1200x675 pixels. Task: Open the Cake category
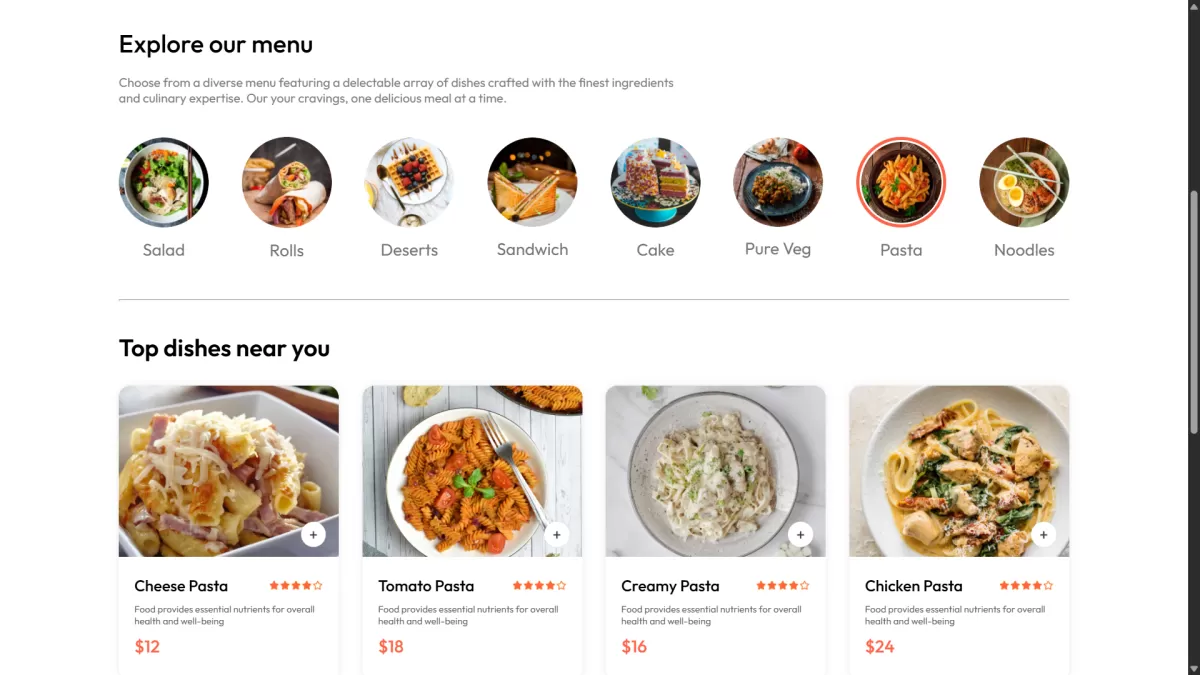(x=655, y=182)
